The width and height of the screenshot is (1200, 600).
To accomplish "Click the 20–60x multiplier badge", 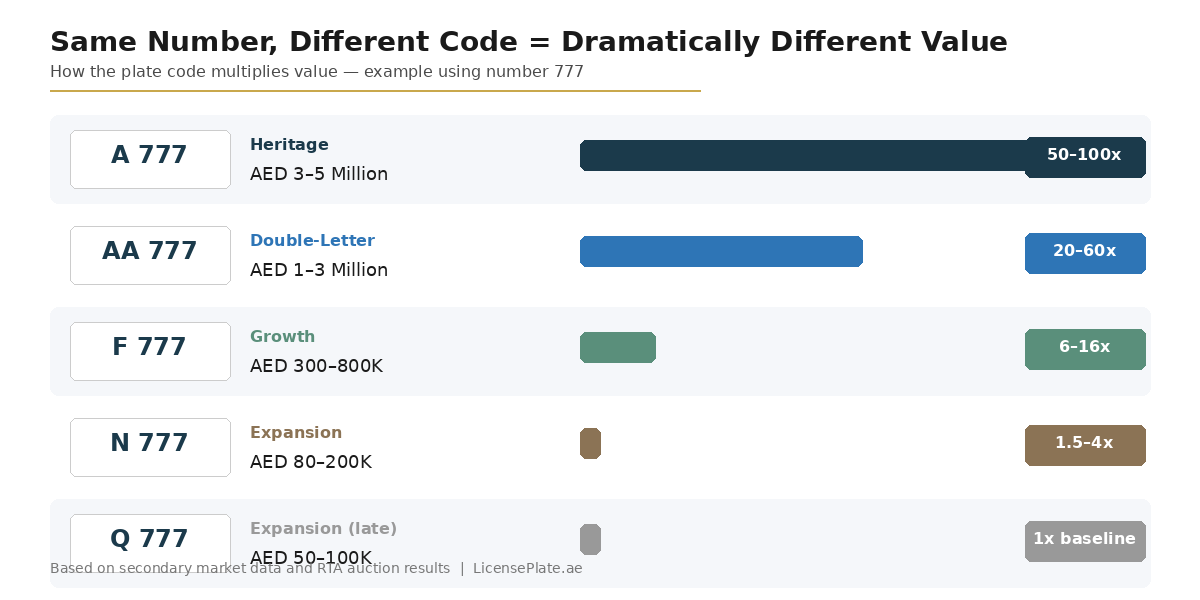I will 1085,253.
